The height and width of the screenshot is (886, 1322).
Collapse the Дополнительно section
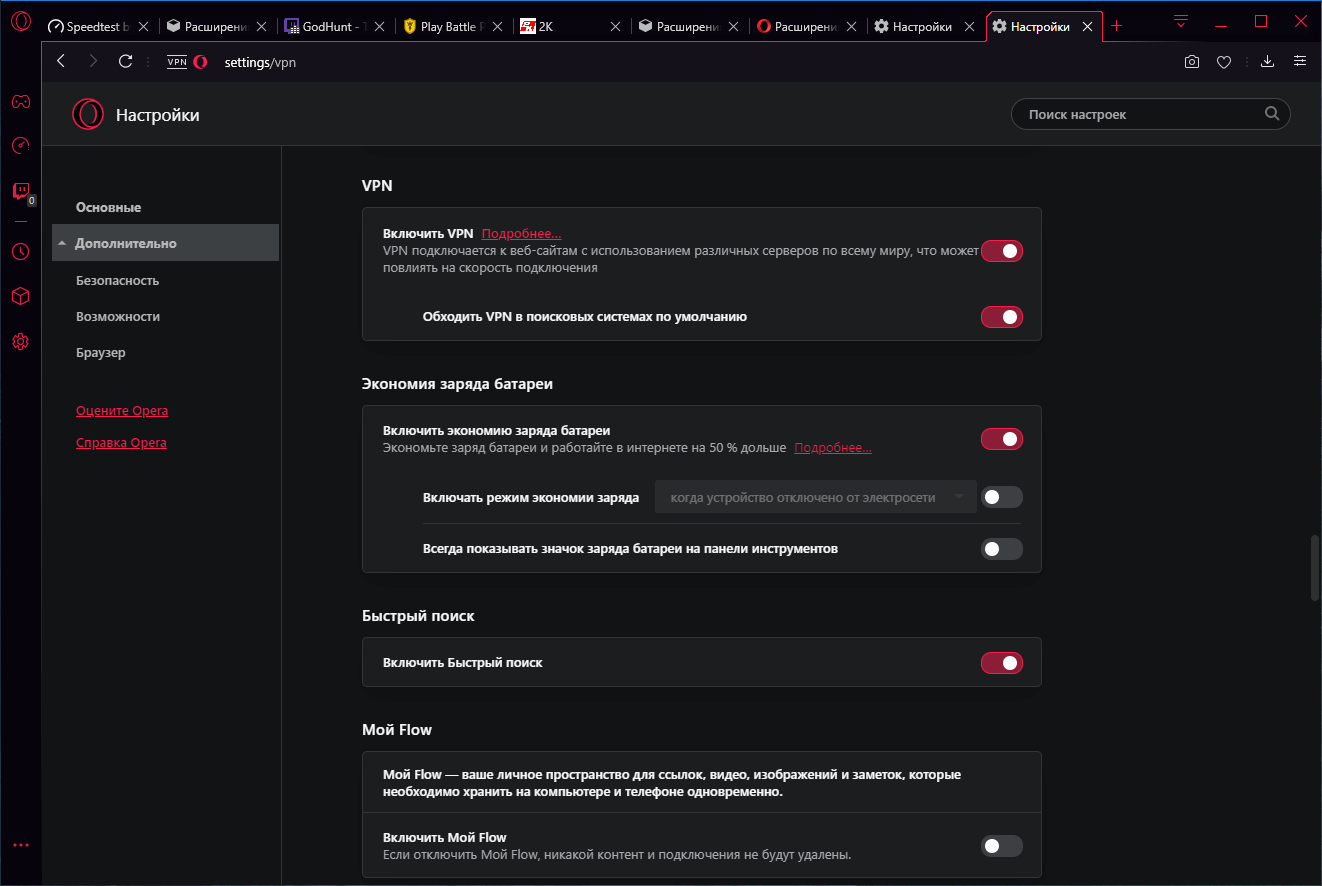click(x=125, y=243)
